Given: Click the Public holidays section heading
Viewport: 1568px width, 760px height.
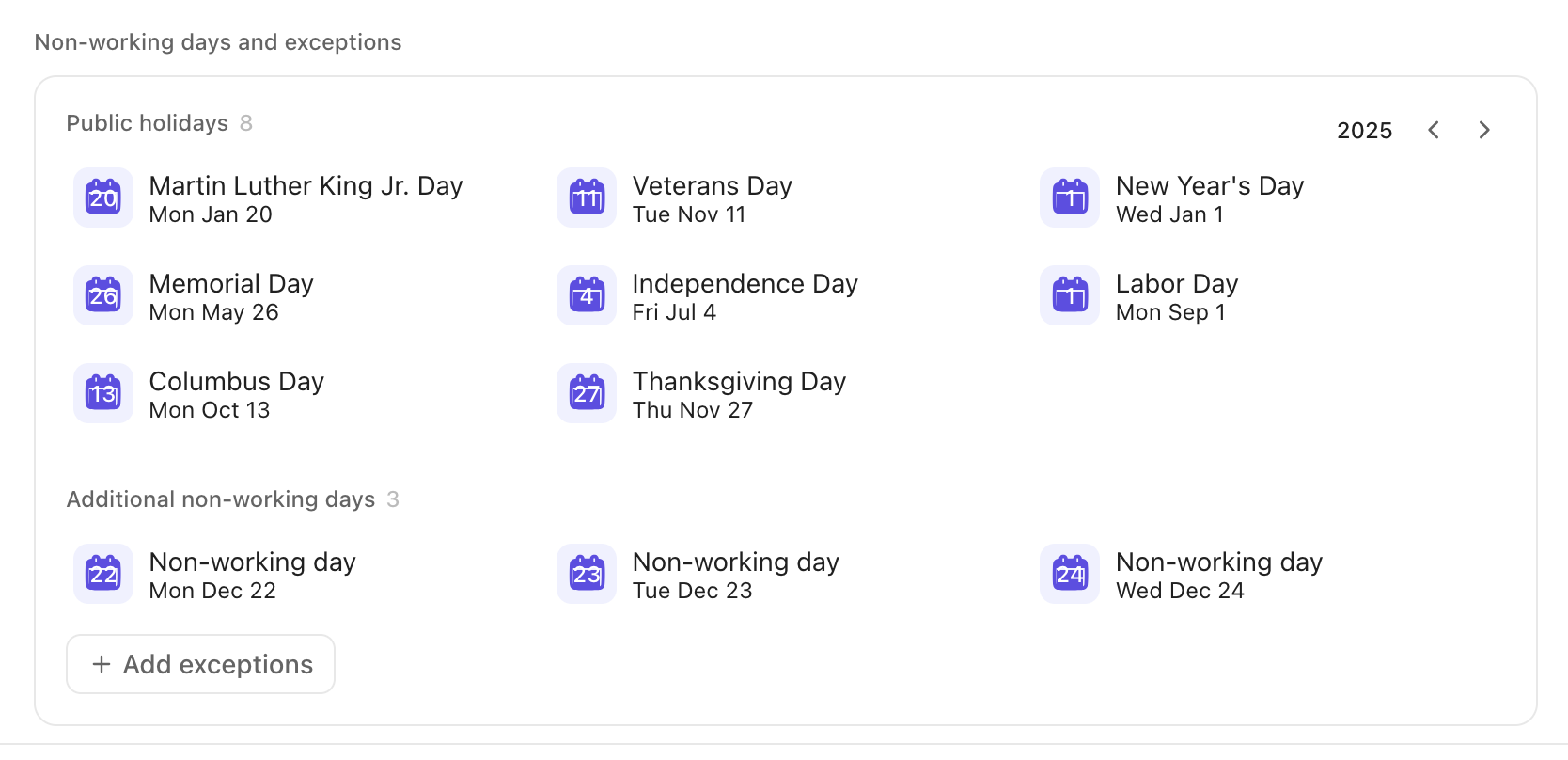Looking at the screenshot, I should tap(148, 123).
